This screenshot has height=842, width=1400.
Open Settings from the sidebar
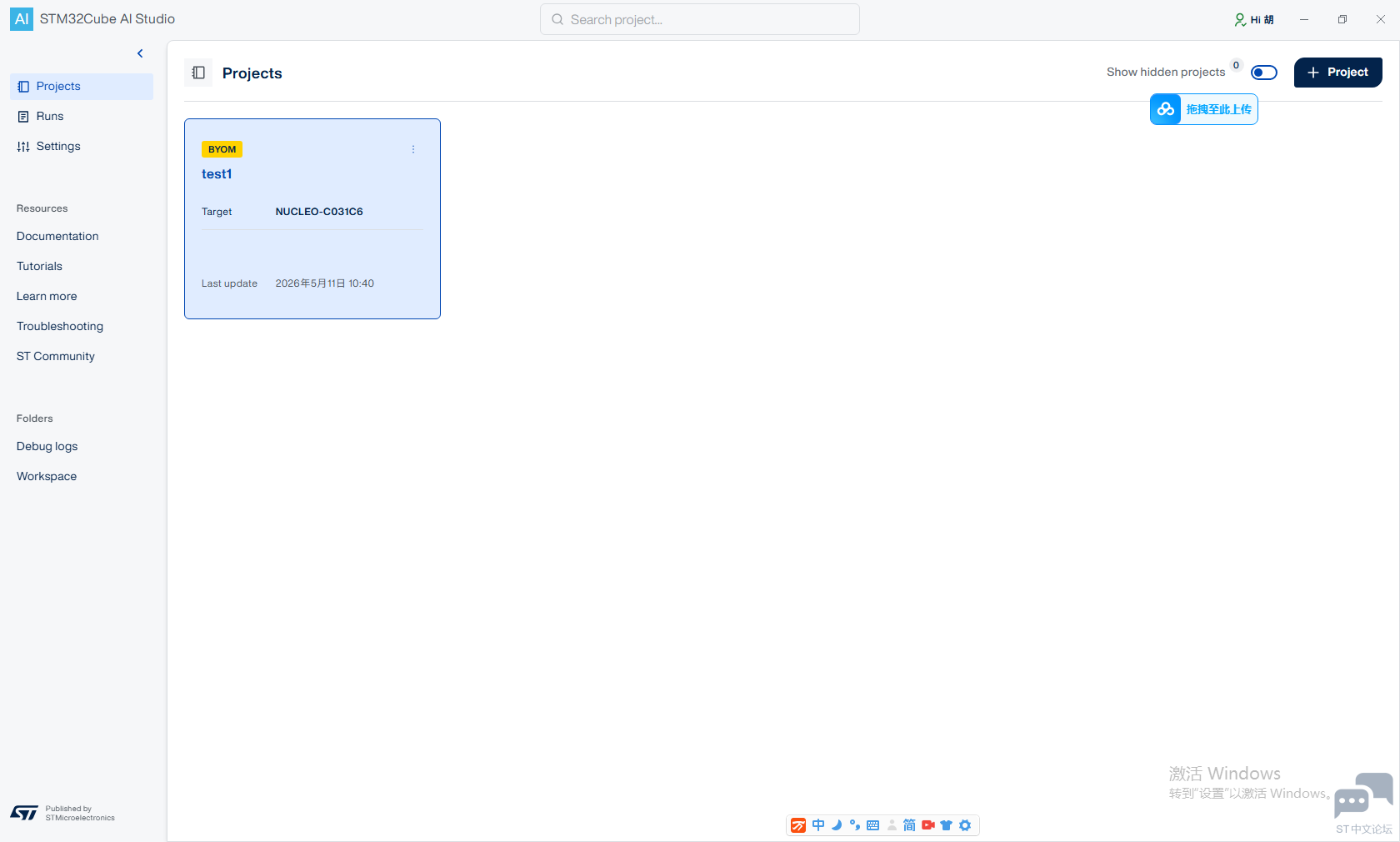[82, 147]
